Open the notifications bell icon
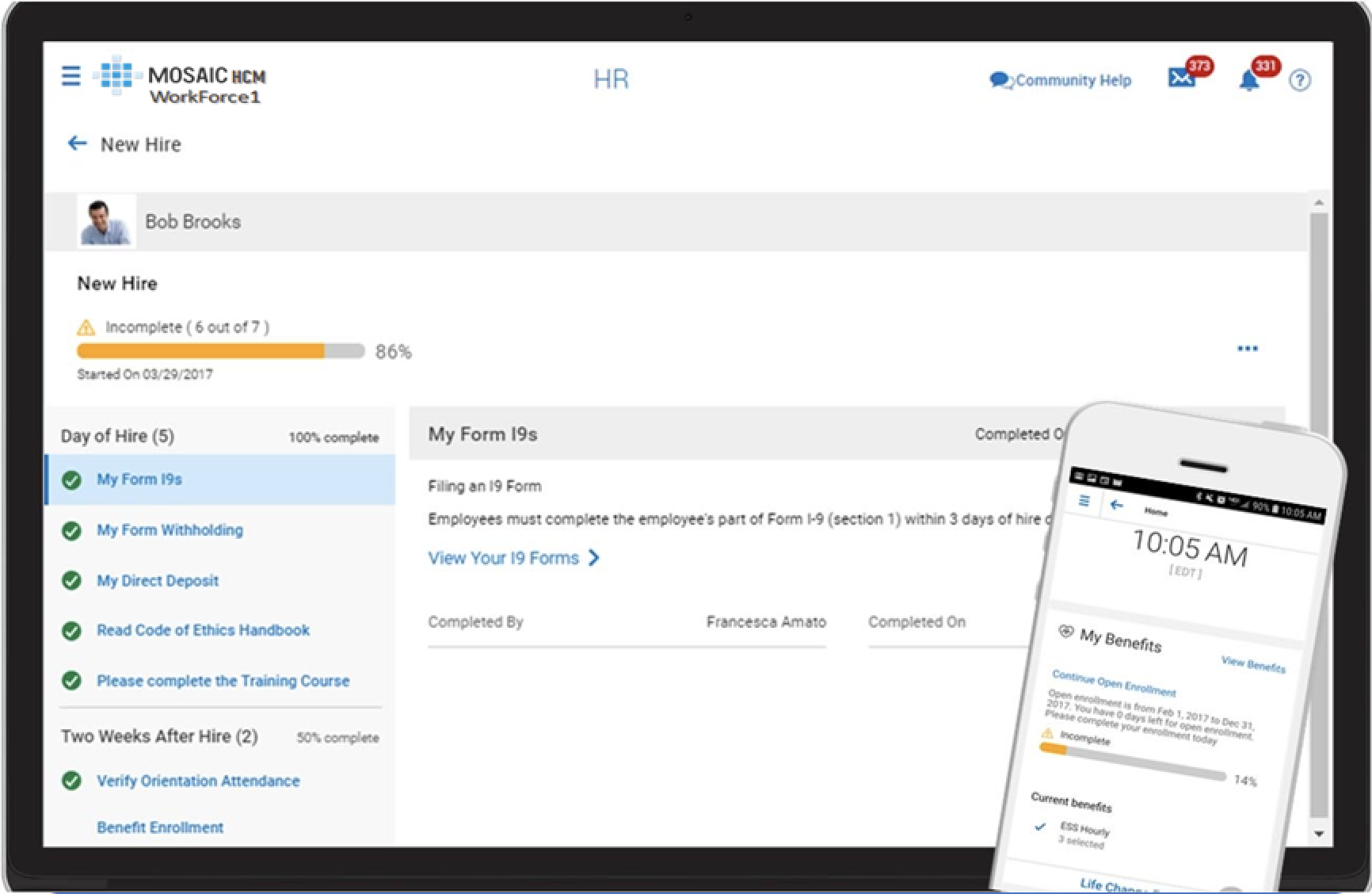1372x894 pixels. [1249, 80]
